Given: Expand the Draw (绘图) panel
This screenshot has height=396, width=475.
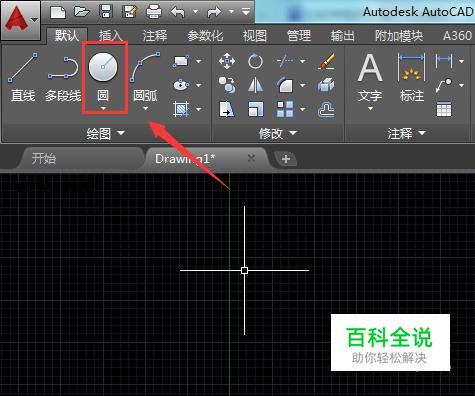Looking at the screenshot, I should (106, 133).
